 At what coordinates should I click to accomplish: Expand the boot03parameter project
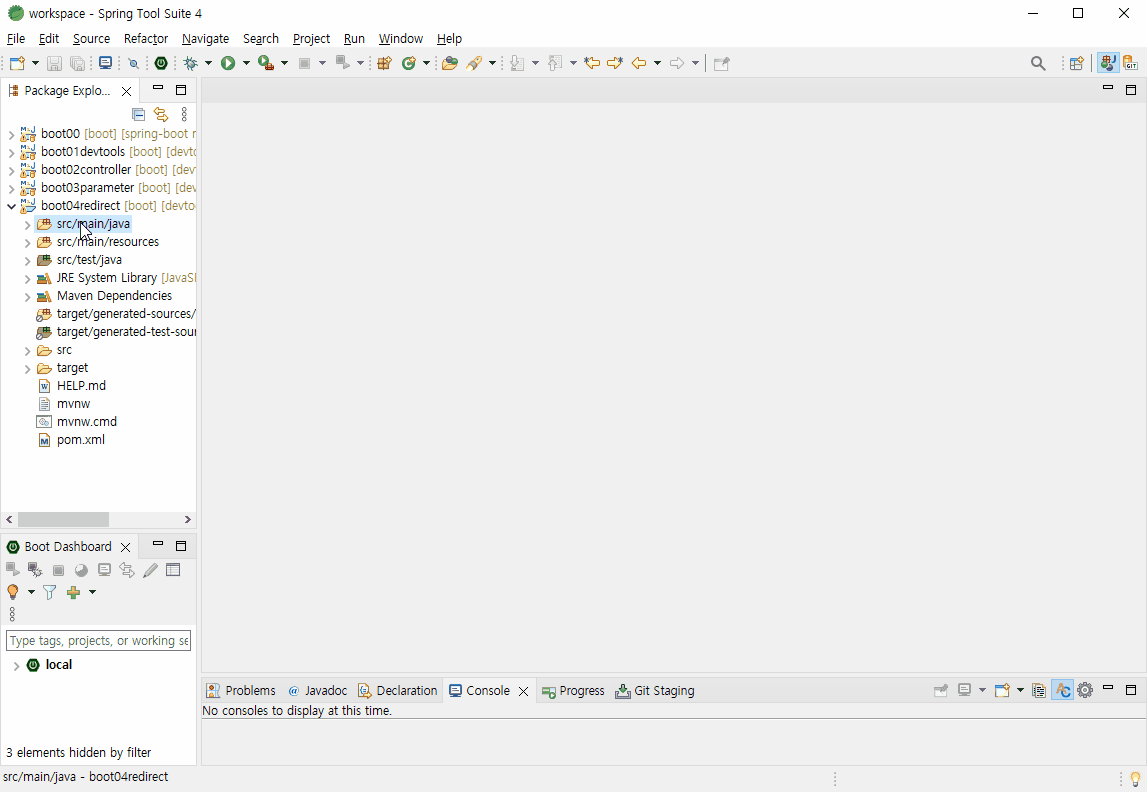[x=11, y=189]
